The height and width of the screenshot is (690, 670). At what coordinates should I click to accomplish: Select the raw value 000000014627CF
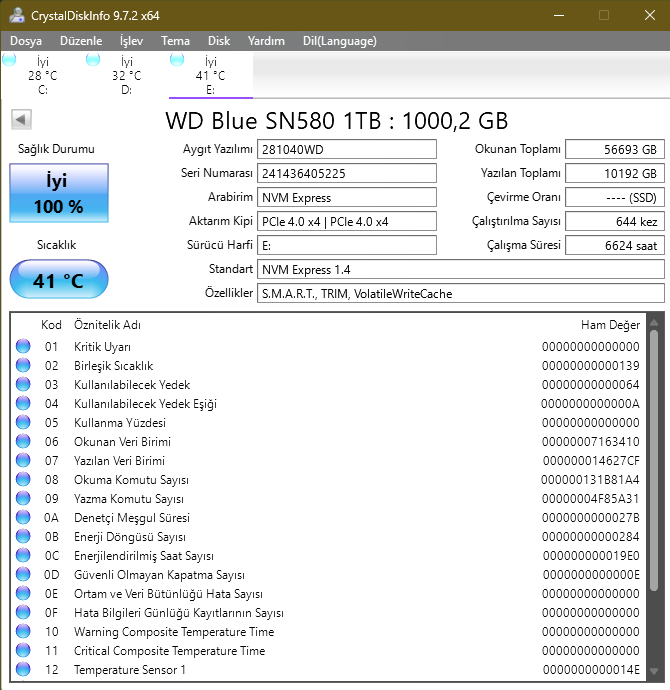(x=591, y=461)
